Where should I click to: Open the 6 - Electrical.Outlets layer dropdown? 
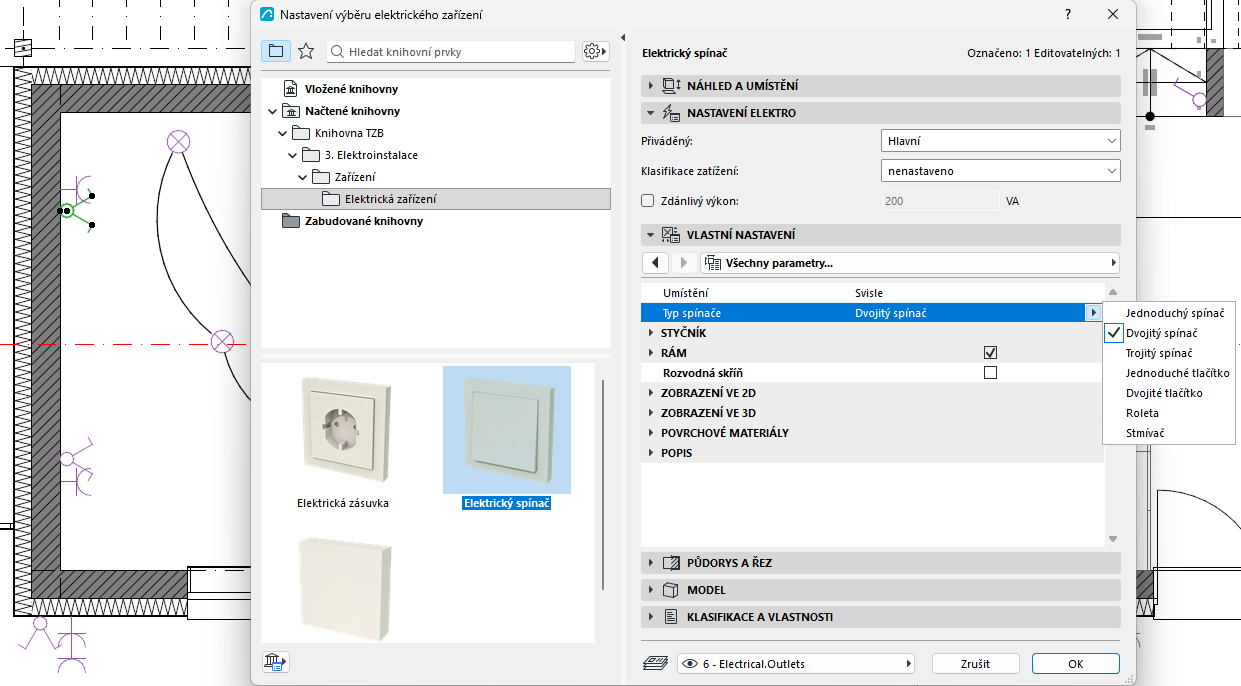796,663
